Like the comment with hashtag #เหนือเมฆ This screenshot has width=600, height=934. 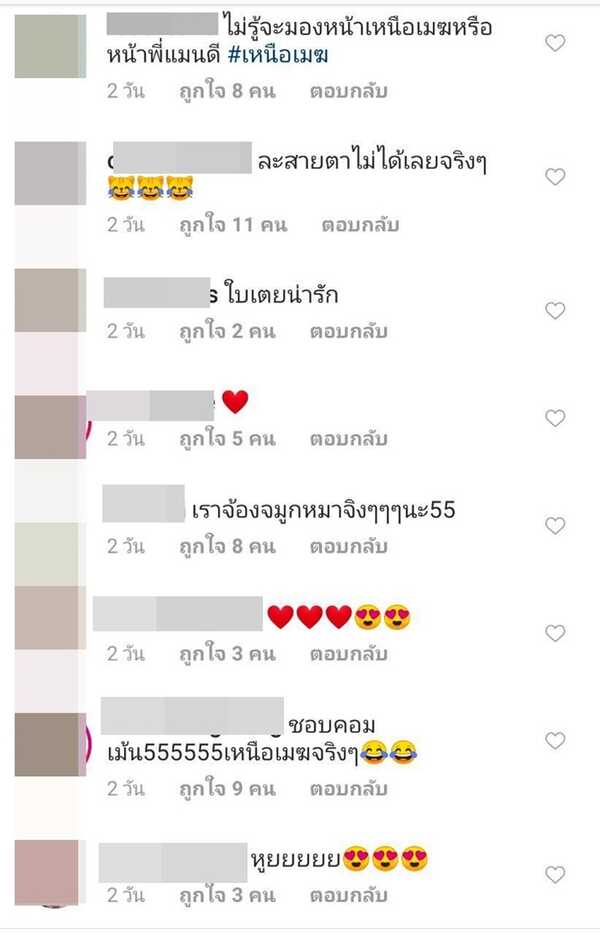coord(555,43)
